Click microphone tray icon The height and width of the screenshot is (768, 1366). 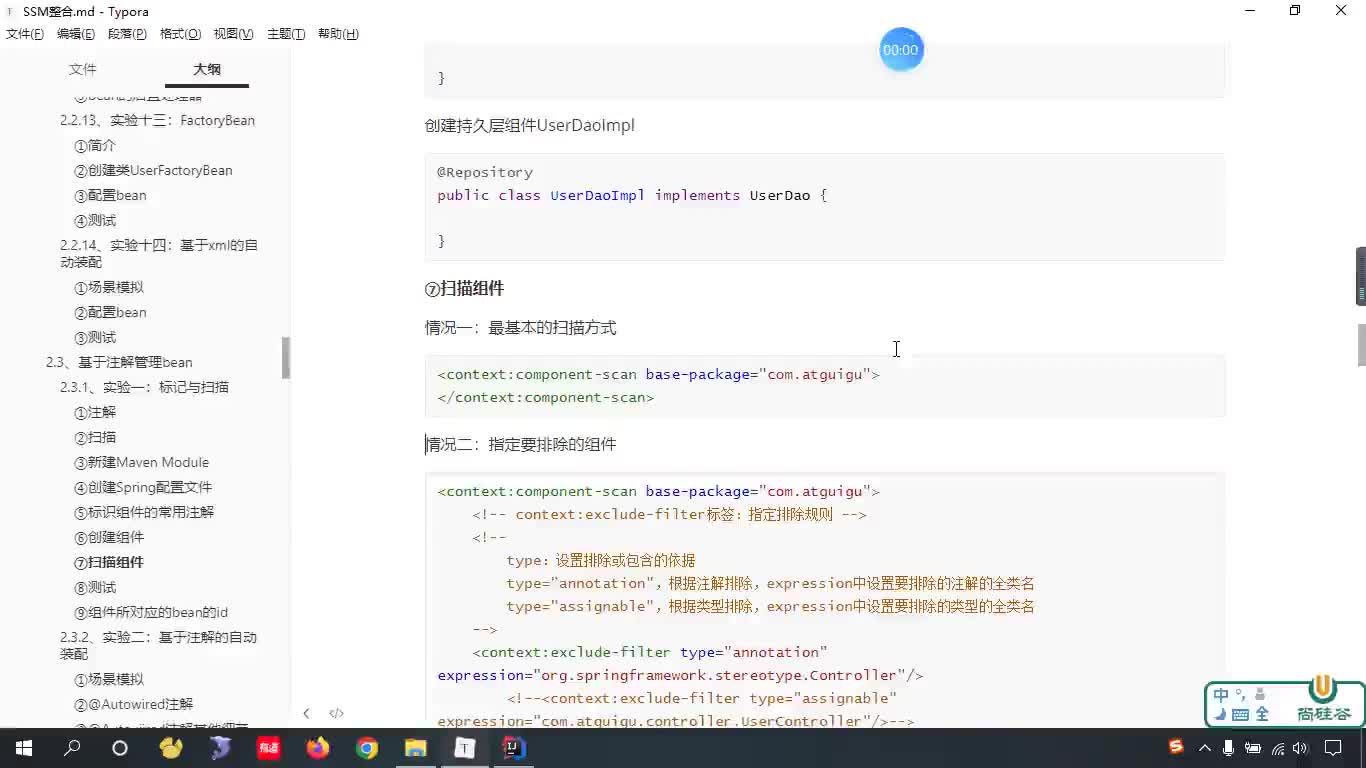click(1229, 748)
